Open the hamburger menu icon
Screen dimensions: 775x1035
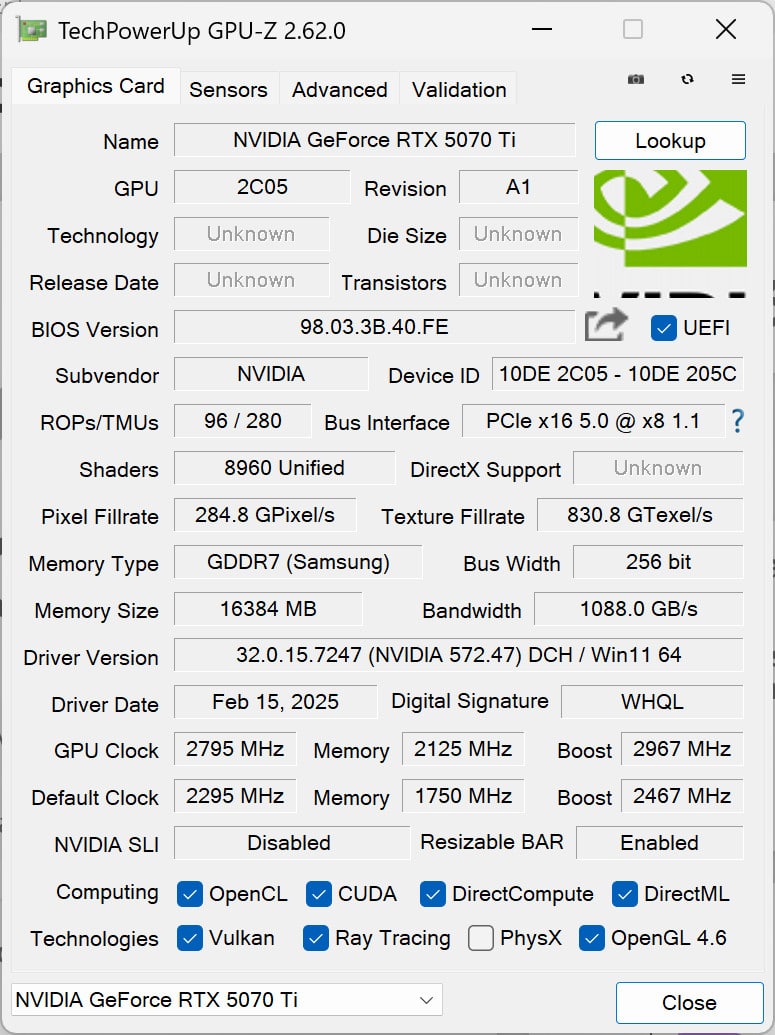[738, 79]
